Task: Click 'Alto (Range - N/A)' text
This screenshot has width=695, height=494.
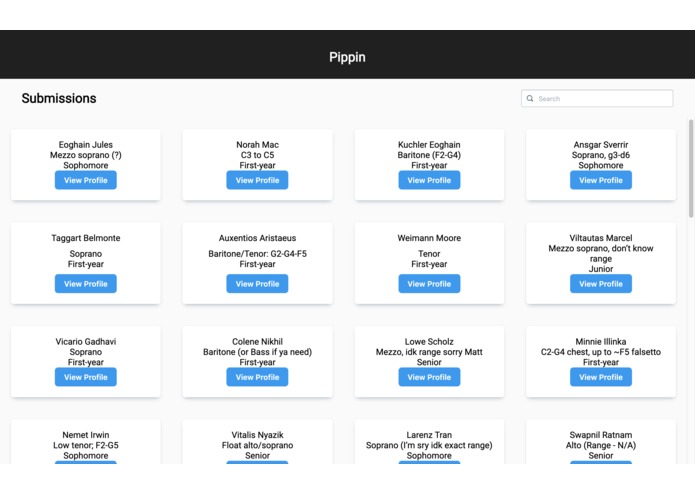Action: point(601,445)
